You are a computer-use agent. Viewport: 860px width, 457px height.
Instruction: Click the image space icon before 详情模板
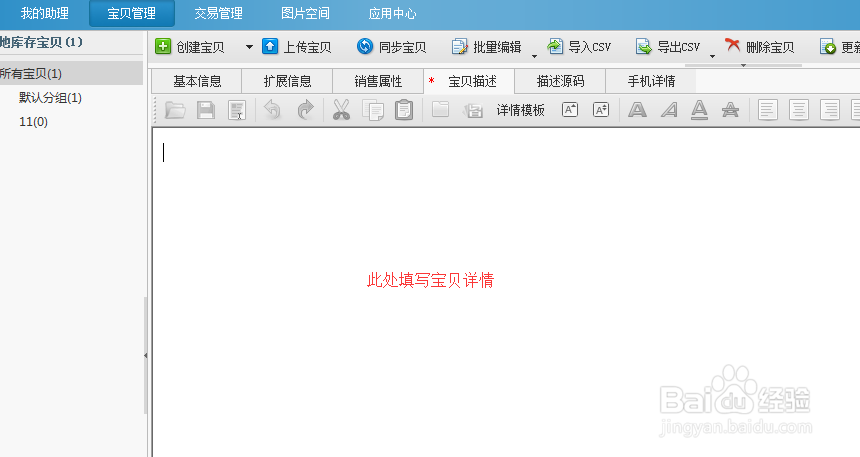pyautogui.click(x=473, y=110)
